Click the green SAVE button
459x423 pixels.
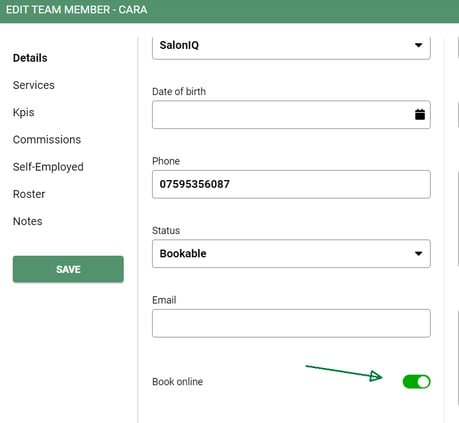click(x=68, y=269)
